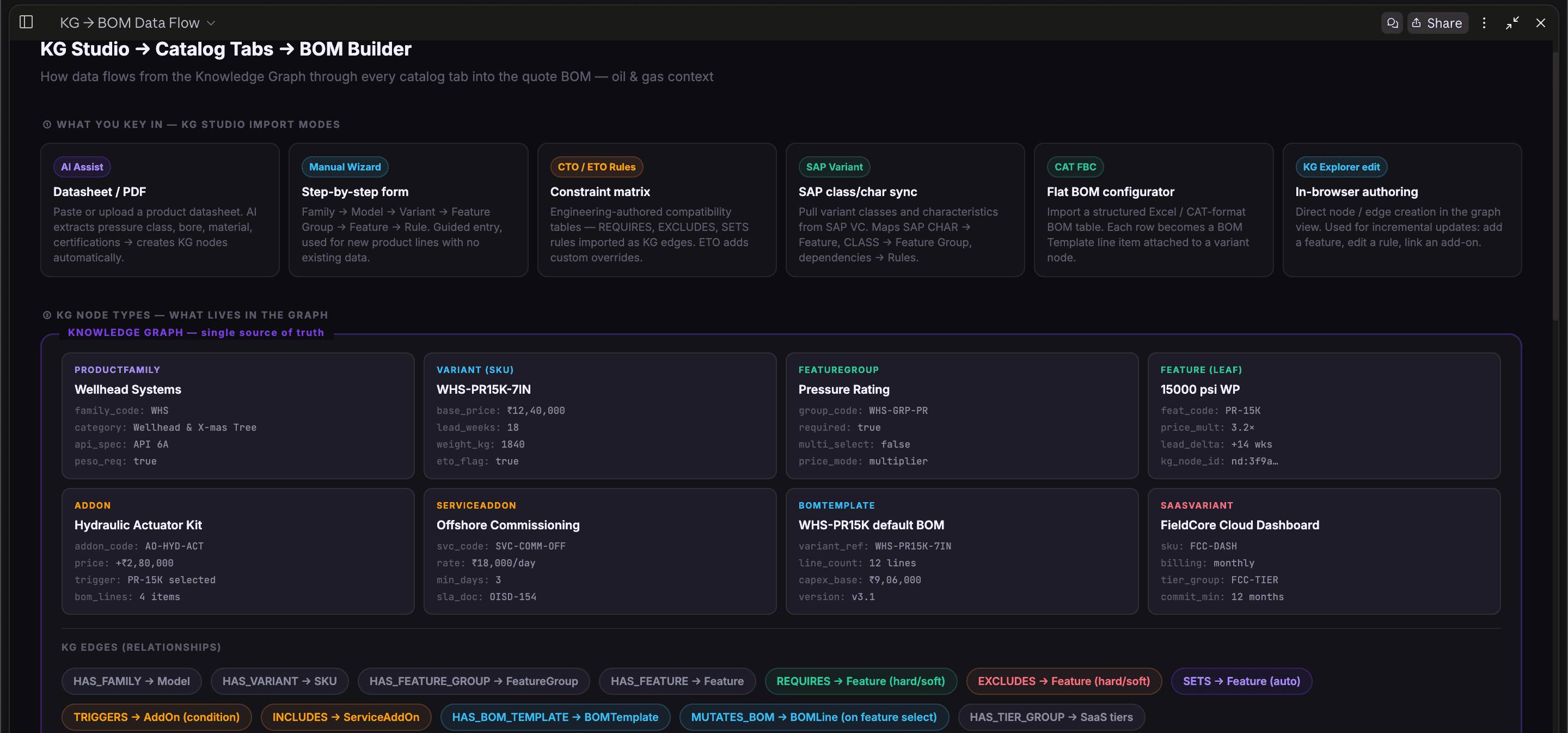The height and width of the screenshot is (733, 1568).
Task: Open the vertical three-dot more menu
Action: (1484, 22)
